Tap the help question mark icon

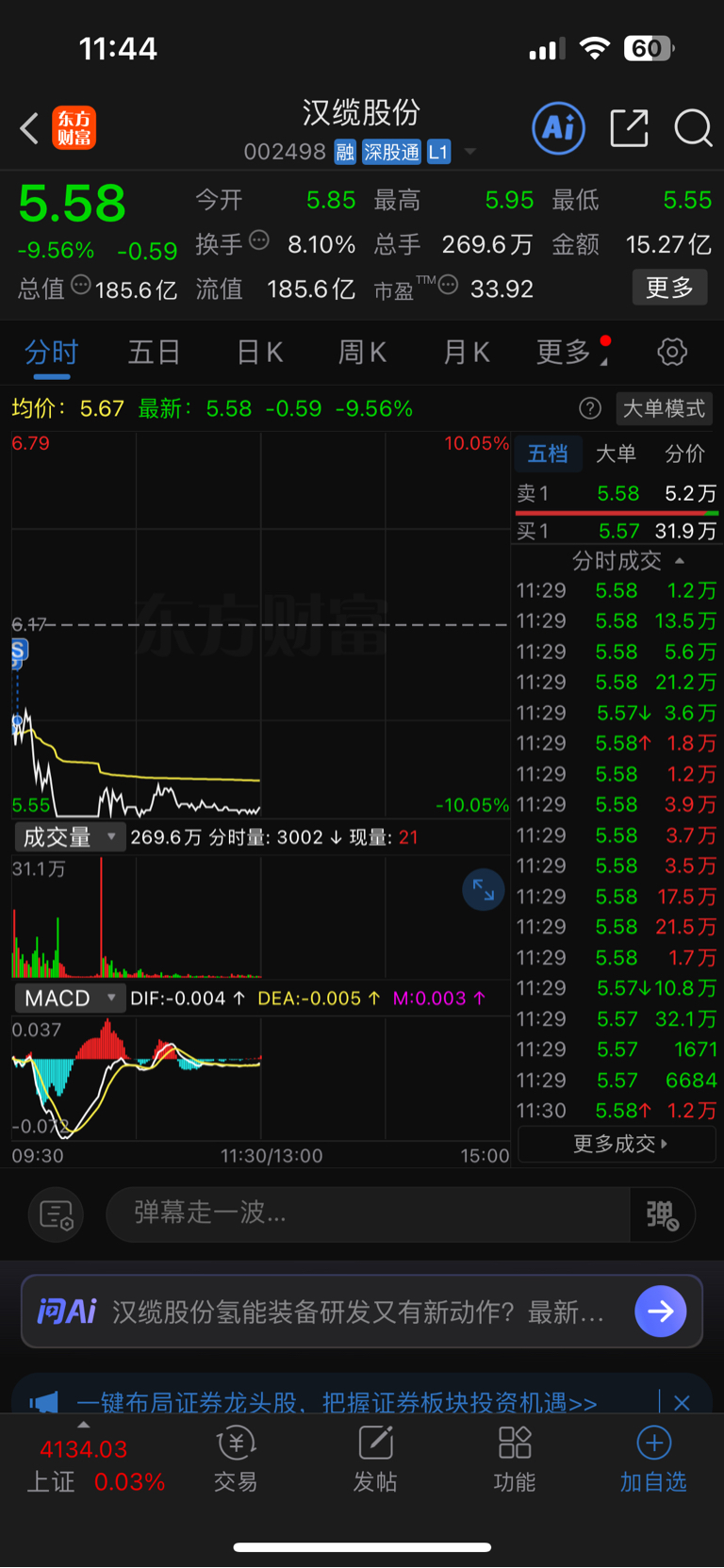tap(590, 408)
